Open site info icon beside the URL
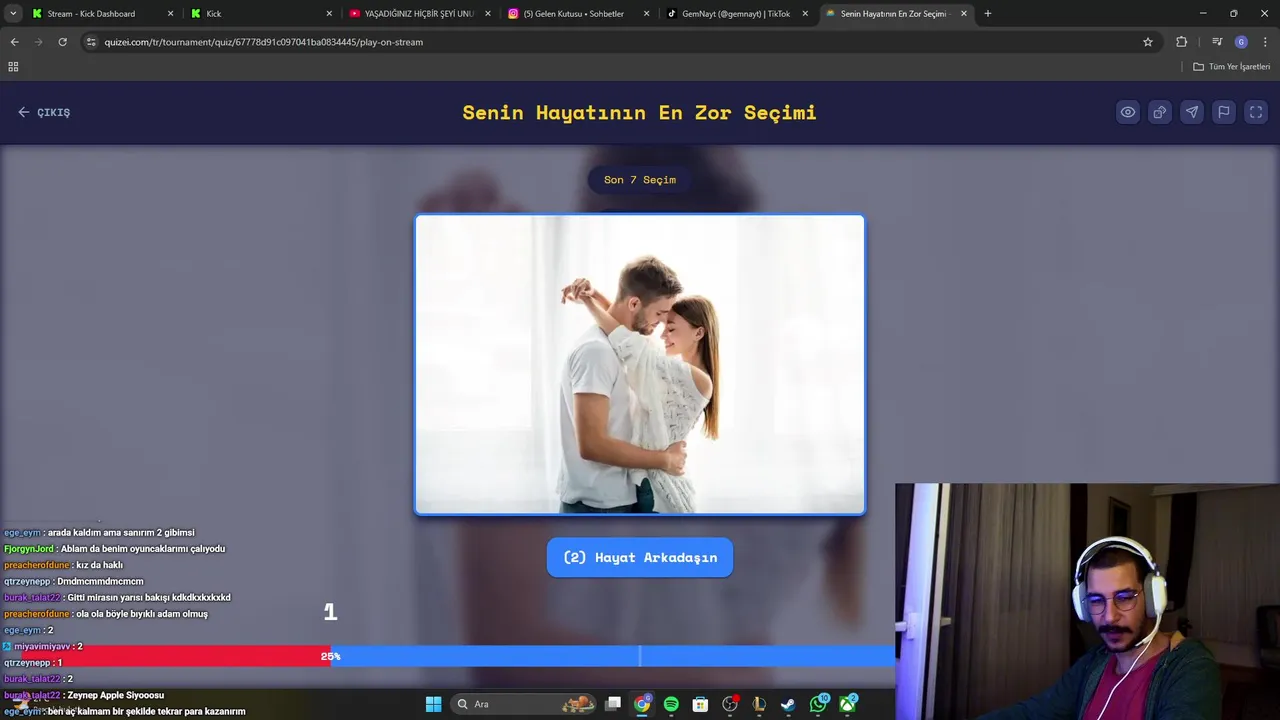This screenshot has height=720, width=1280. click(91, 42)
